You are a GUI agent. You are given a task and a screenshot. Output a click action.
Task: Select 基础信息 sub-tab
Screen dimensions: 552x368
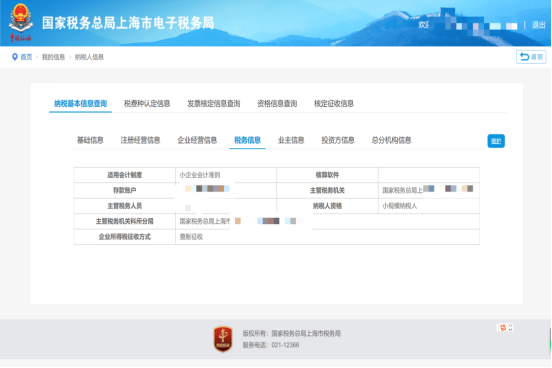tap(90, 140)
